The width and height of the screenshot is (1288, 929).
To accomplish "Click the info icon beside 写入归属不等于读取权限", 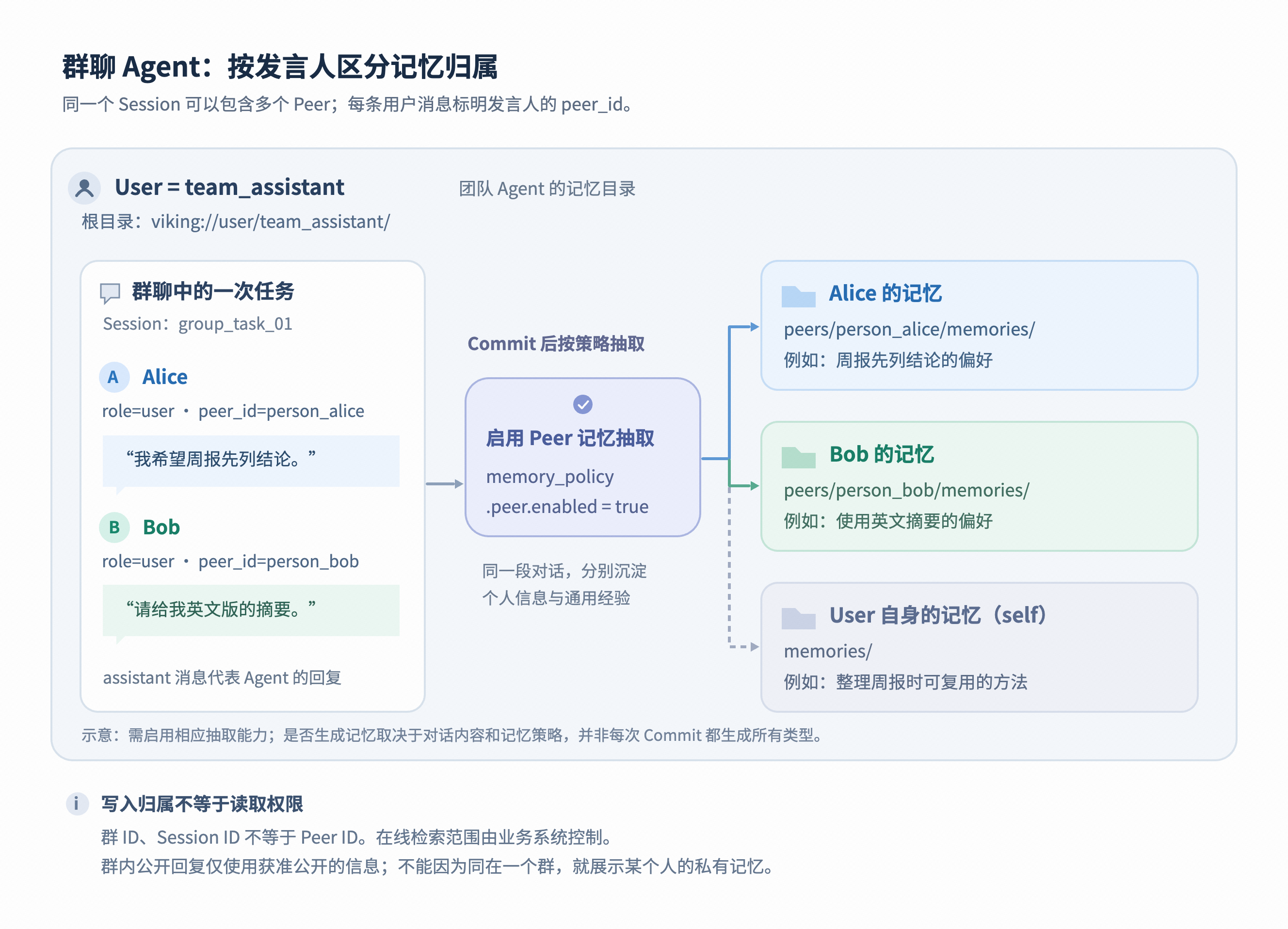I will [77, 803].
